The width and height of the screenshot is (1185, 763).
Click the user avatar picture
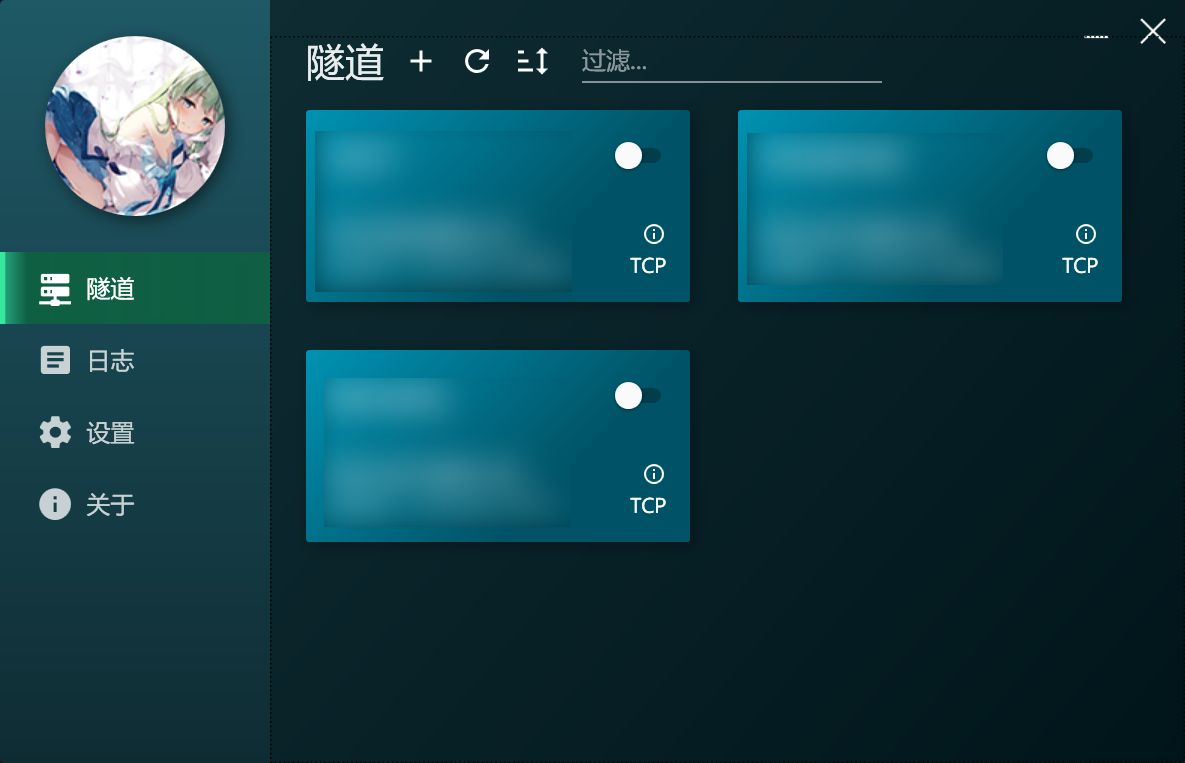135,126
